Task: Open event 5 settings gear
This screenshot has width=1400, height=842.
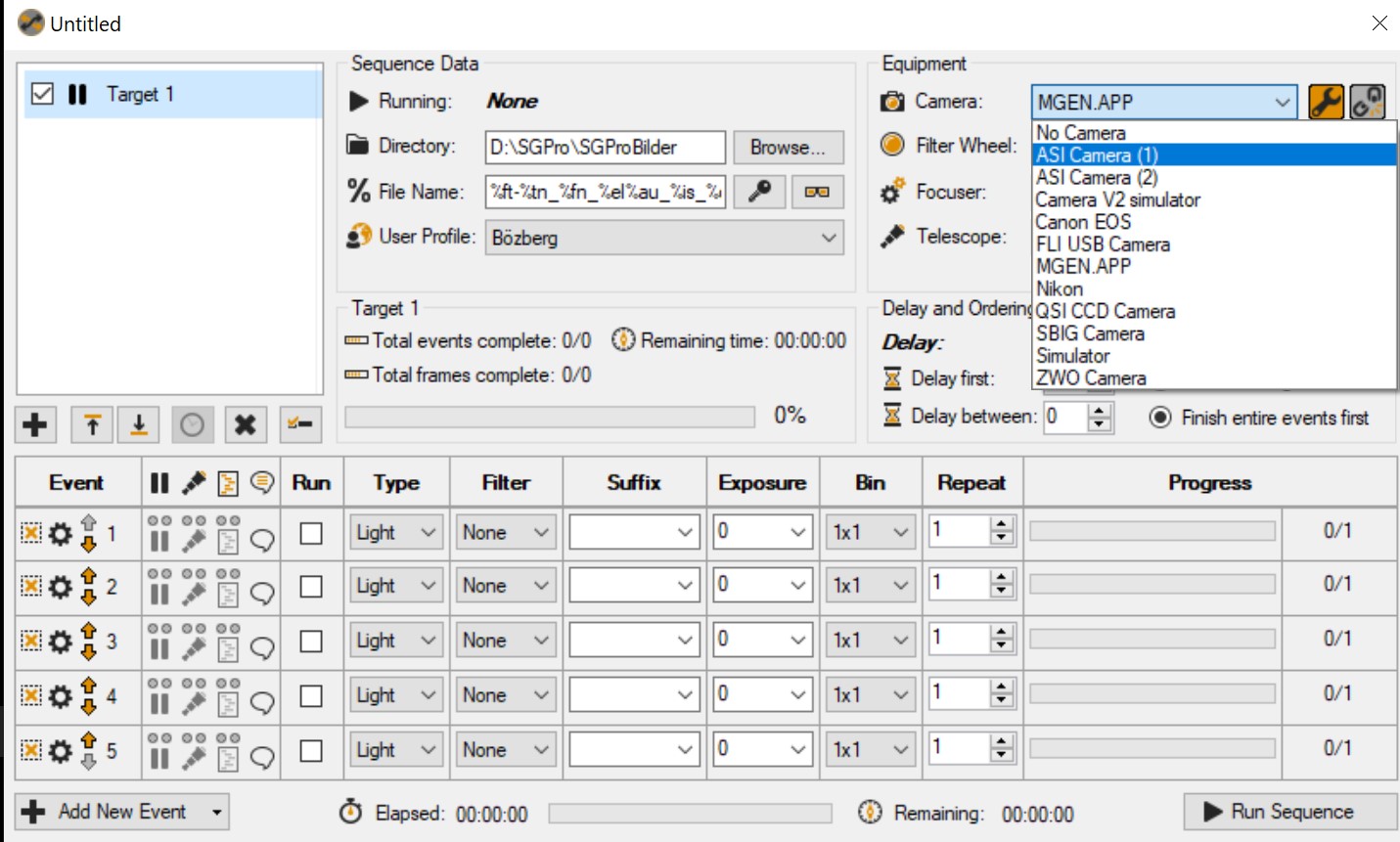Action: click(61, 751)
